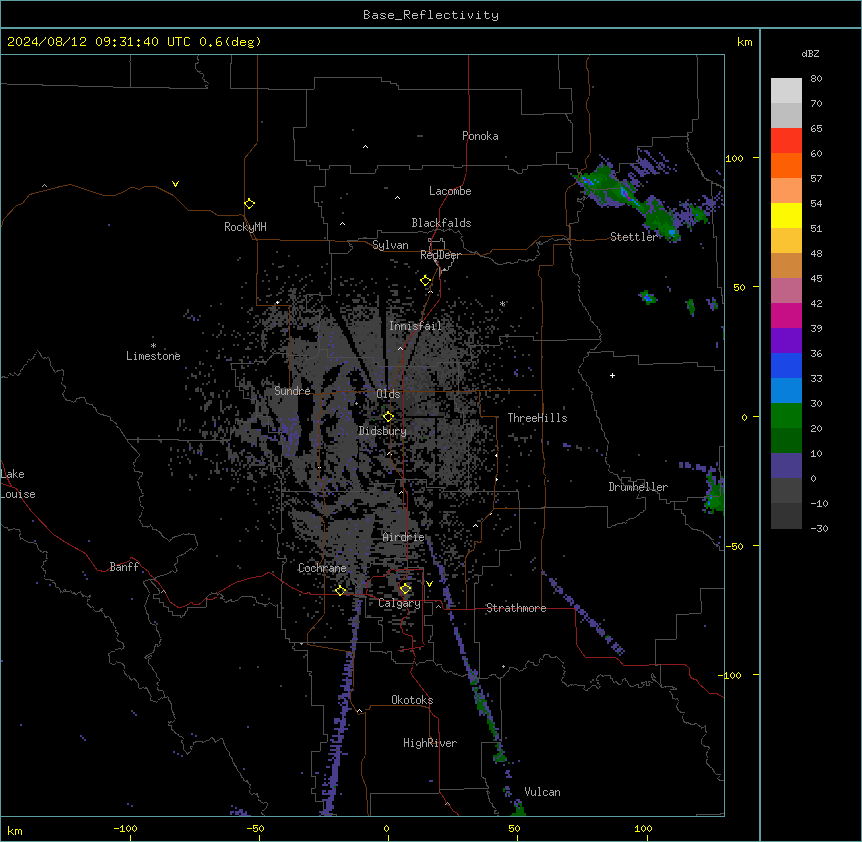Click the yellow diamond marker between Olds and Didsbury
Screen dimensions: 862x842
[388, 417]
